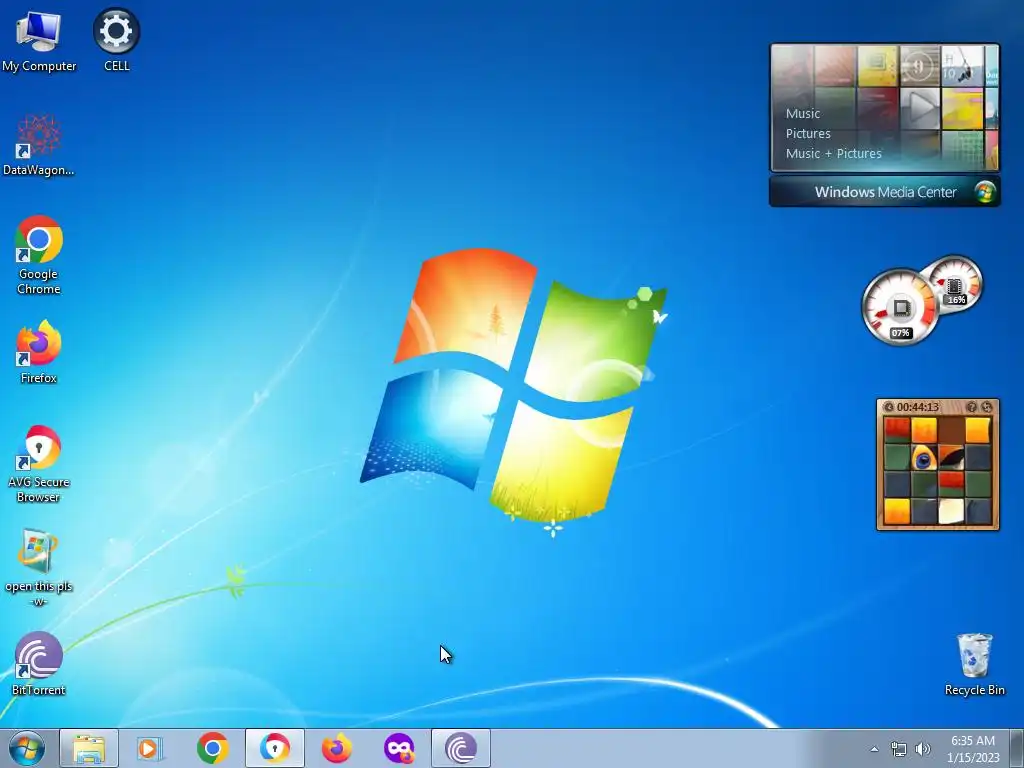
Task: Launch Windows Media Center from gadget bar
Action: (x=884, y=192)
